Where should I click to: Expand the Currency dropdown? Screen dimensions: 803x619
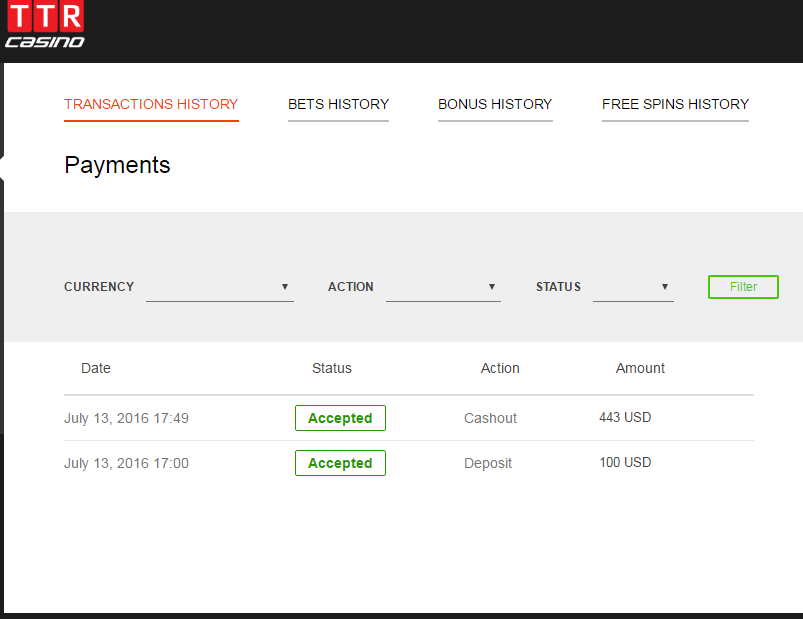(x=220, y=288)
